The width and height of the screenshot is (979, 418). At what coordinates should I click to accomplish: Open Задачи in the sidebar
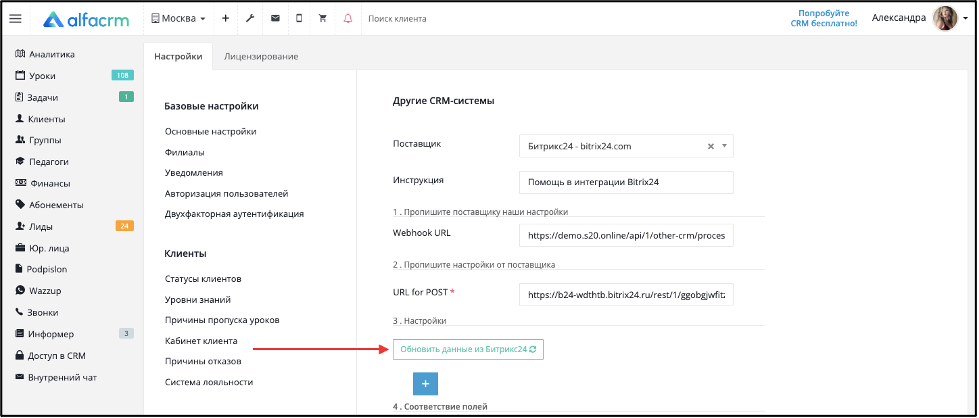pos(36,97)
